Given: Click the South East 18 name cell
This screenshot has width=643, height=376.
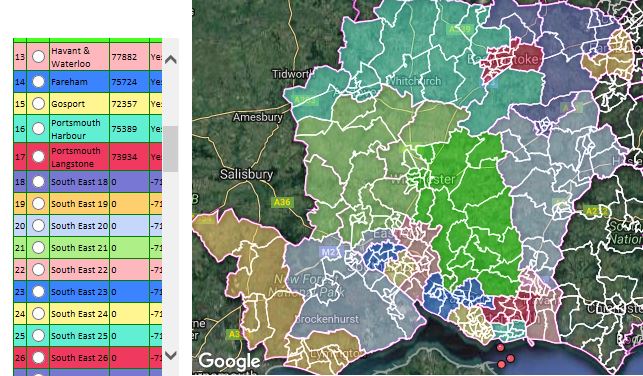Looking at the screenshot, I should 80,182.
